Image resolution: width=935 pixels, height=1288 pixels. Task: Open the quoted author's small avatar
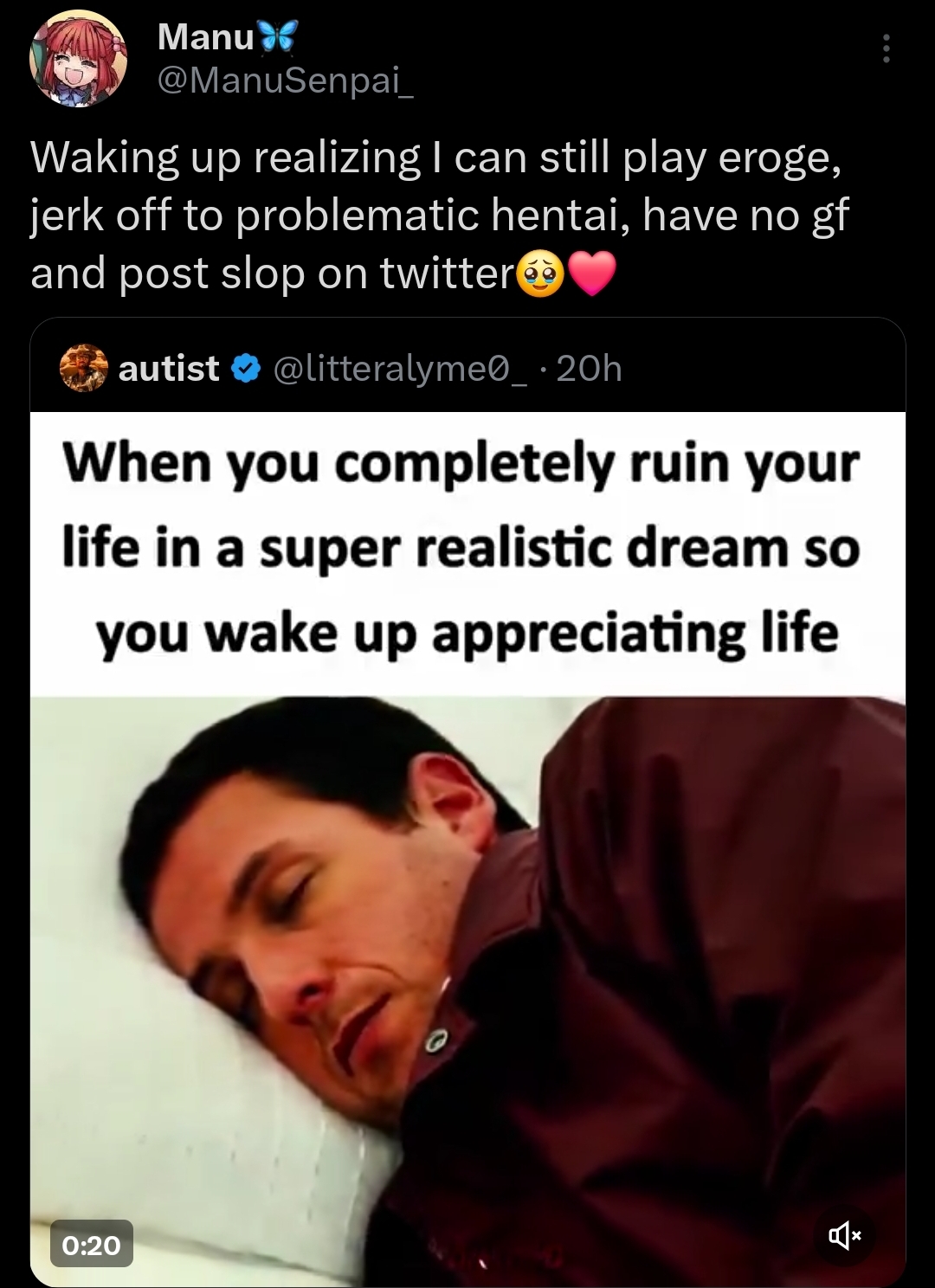pos(83,370)
